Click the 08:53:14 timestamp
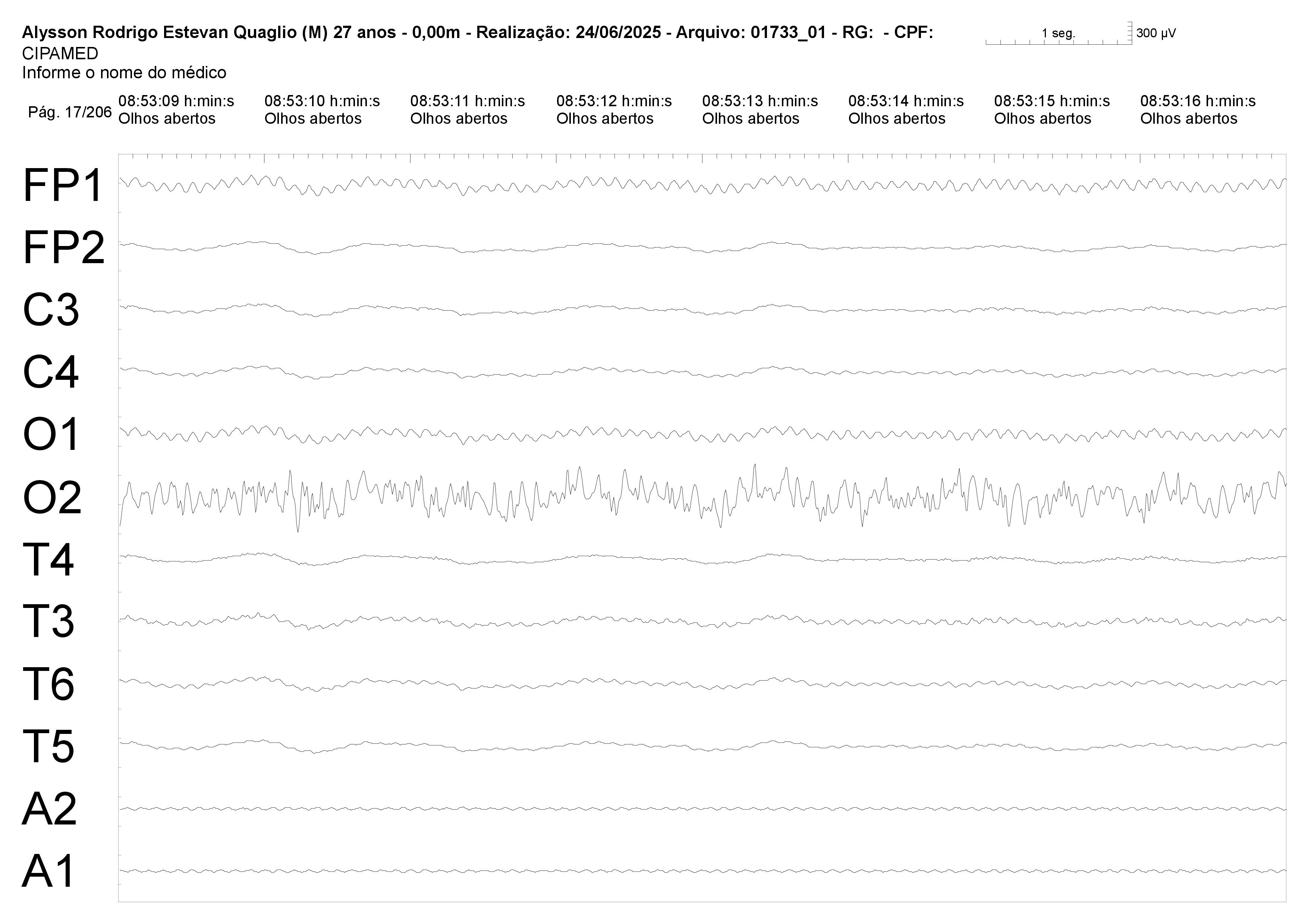Viewport: 1308px width, 924px height. [906, 101]
